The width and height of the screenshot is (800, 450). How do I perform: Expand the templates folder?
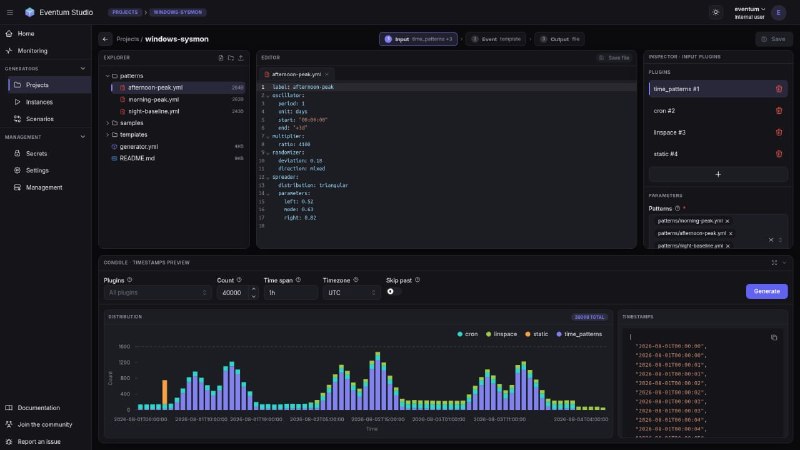108,135
